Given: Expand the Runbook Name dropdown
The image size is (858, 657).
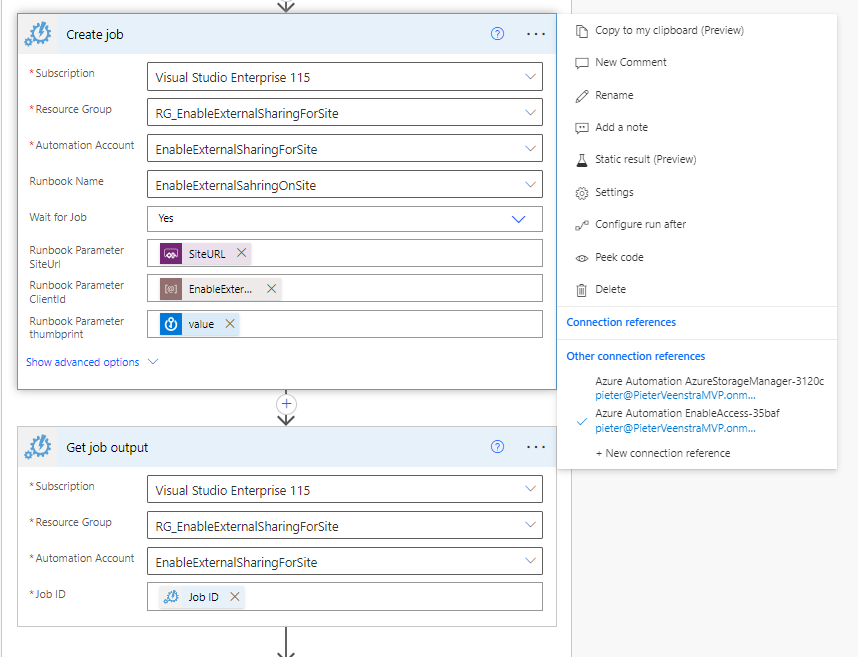Looking at the screenshot, I should click(x=530, y=185).
